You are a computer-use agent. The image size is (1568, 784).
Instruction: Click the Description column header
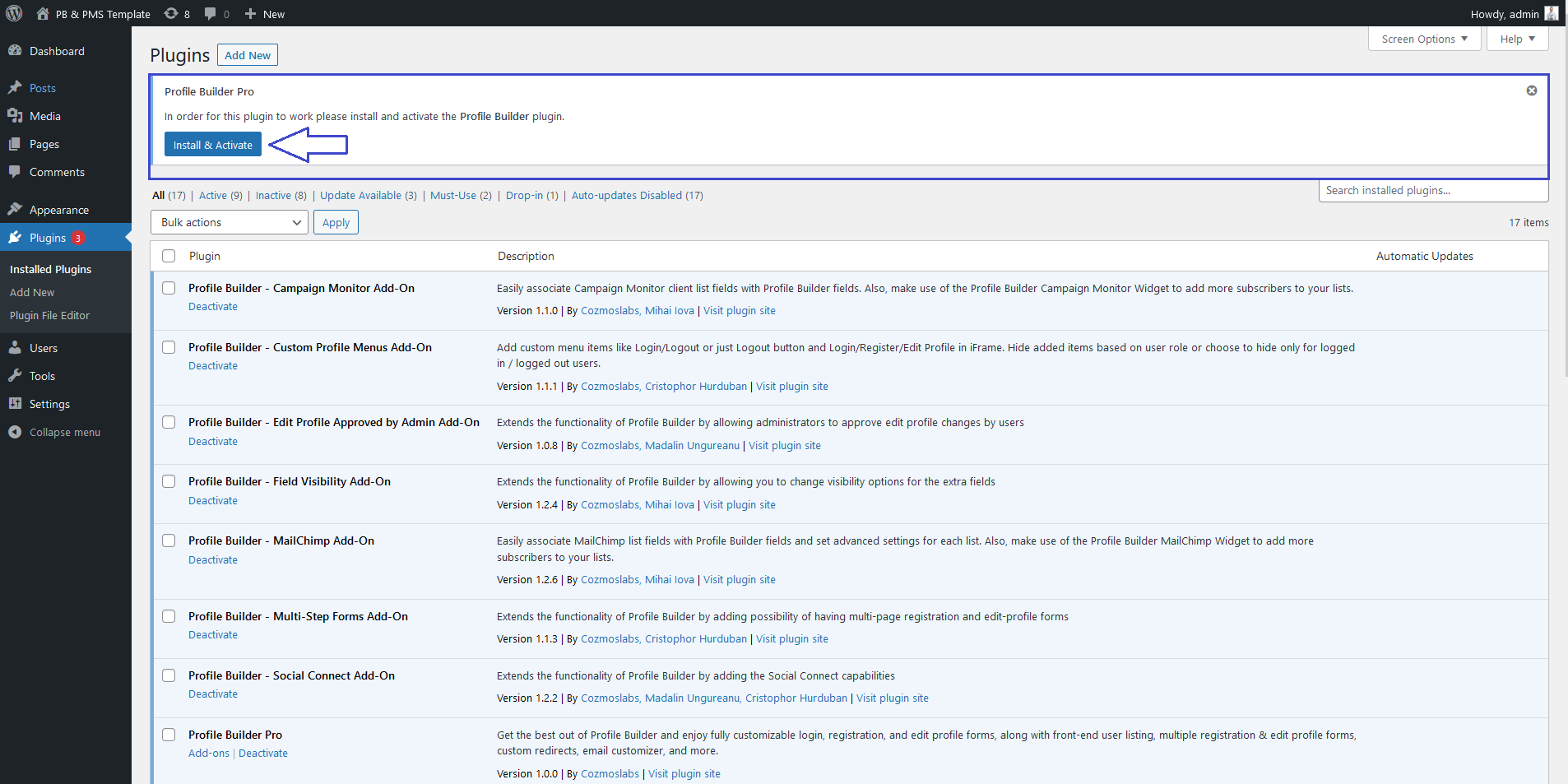click(526, 256)
